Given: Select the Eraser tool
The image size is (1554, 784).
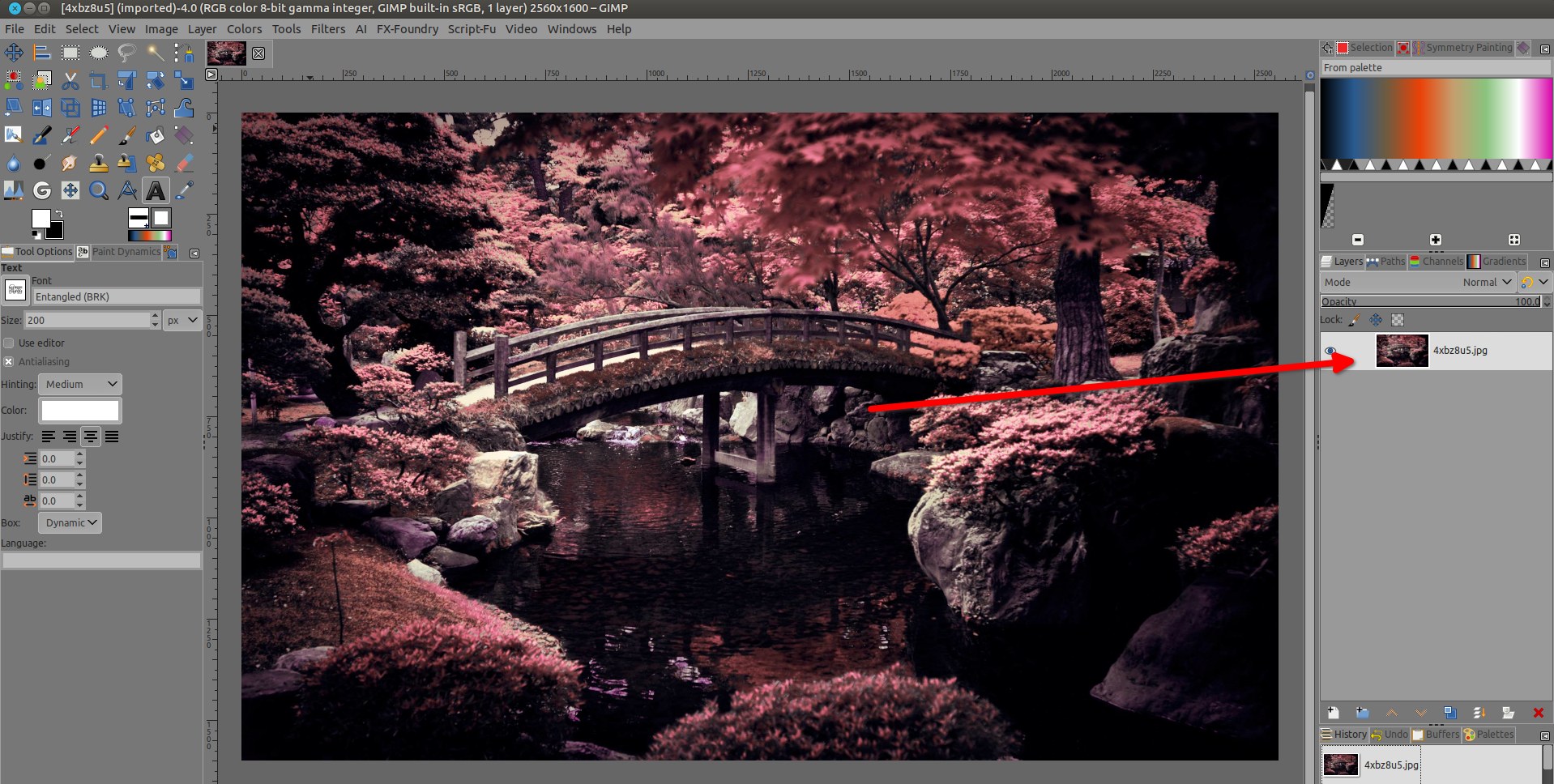Looking at the screenshot, I should 184,163.
